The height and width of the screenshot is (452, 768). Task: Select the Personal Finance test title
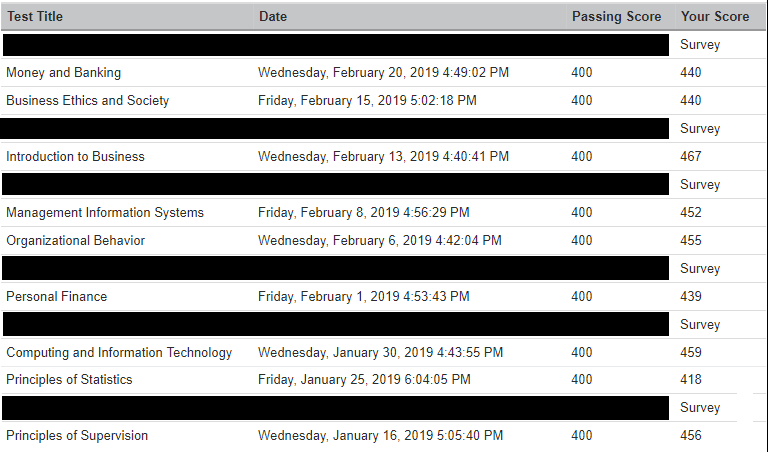[56, 296]
